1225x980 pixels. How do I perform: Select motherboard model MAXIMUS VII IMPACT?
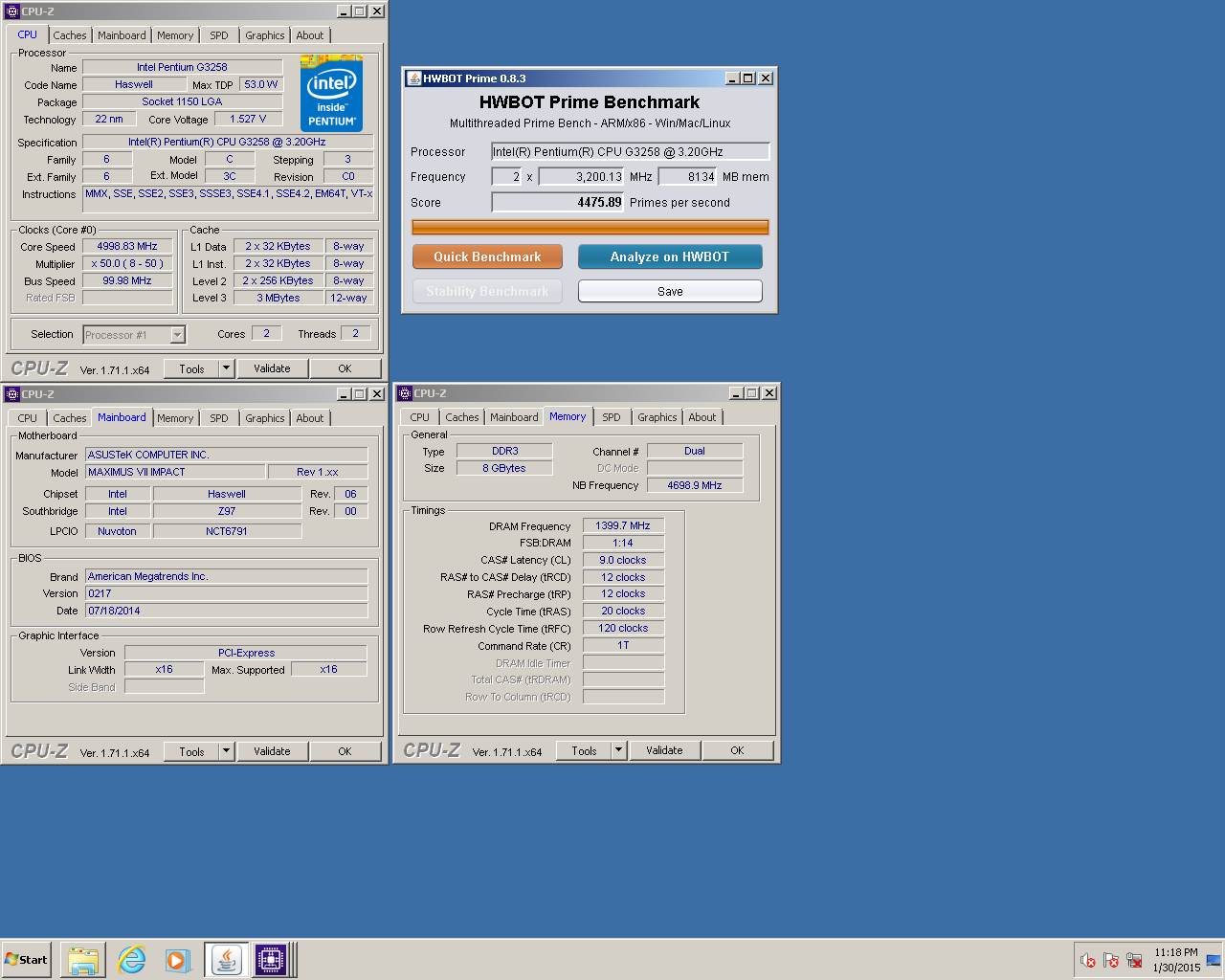175,472
